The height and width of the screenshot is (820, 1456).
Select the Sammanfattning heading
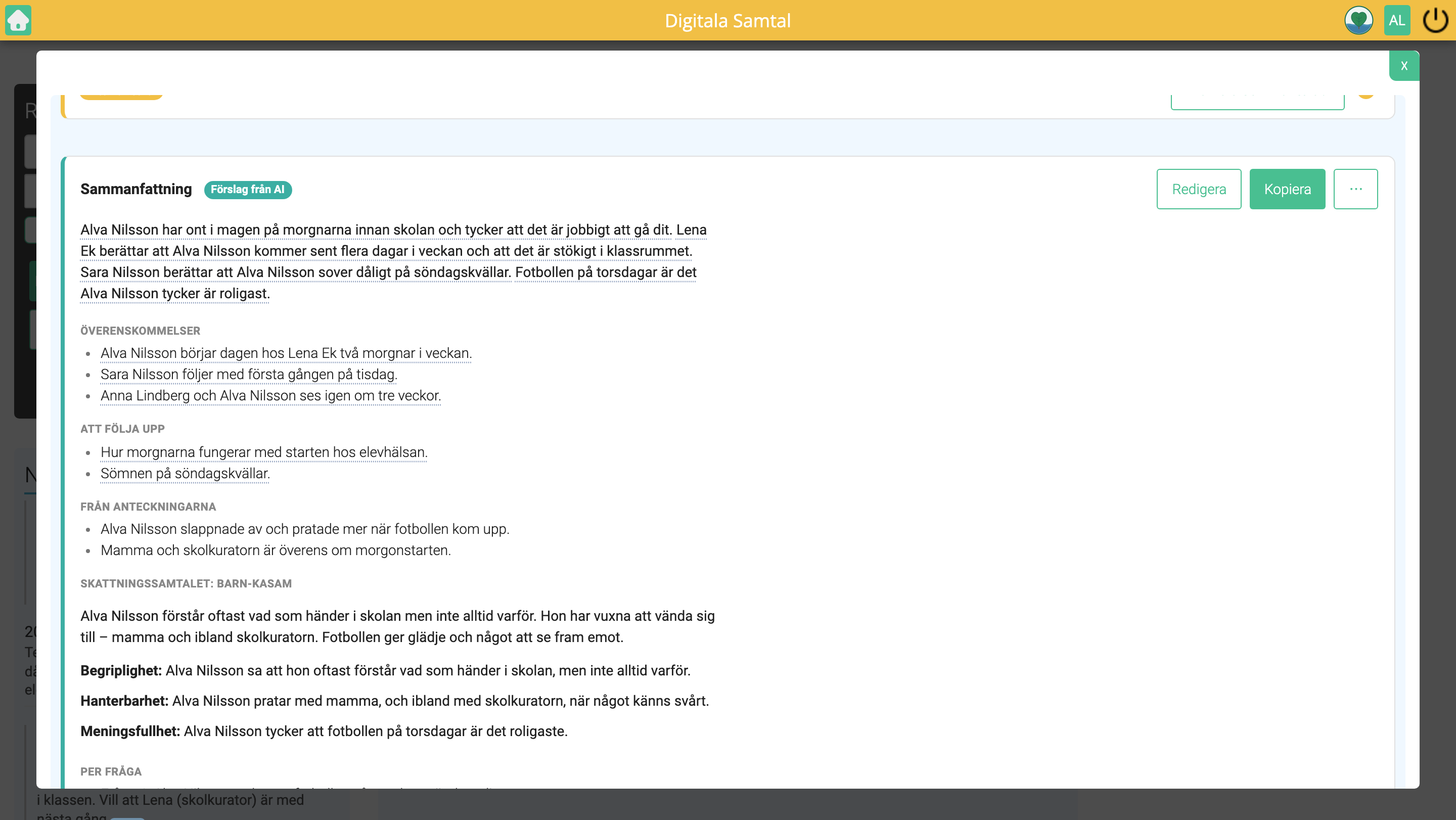pos(136,189)
